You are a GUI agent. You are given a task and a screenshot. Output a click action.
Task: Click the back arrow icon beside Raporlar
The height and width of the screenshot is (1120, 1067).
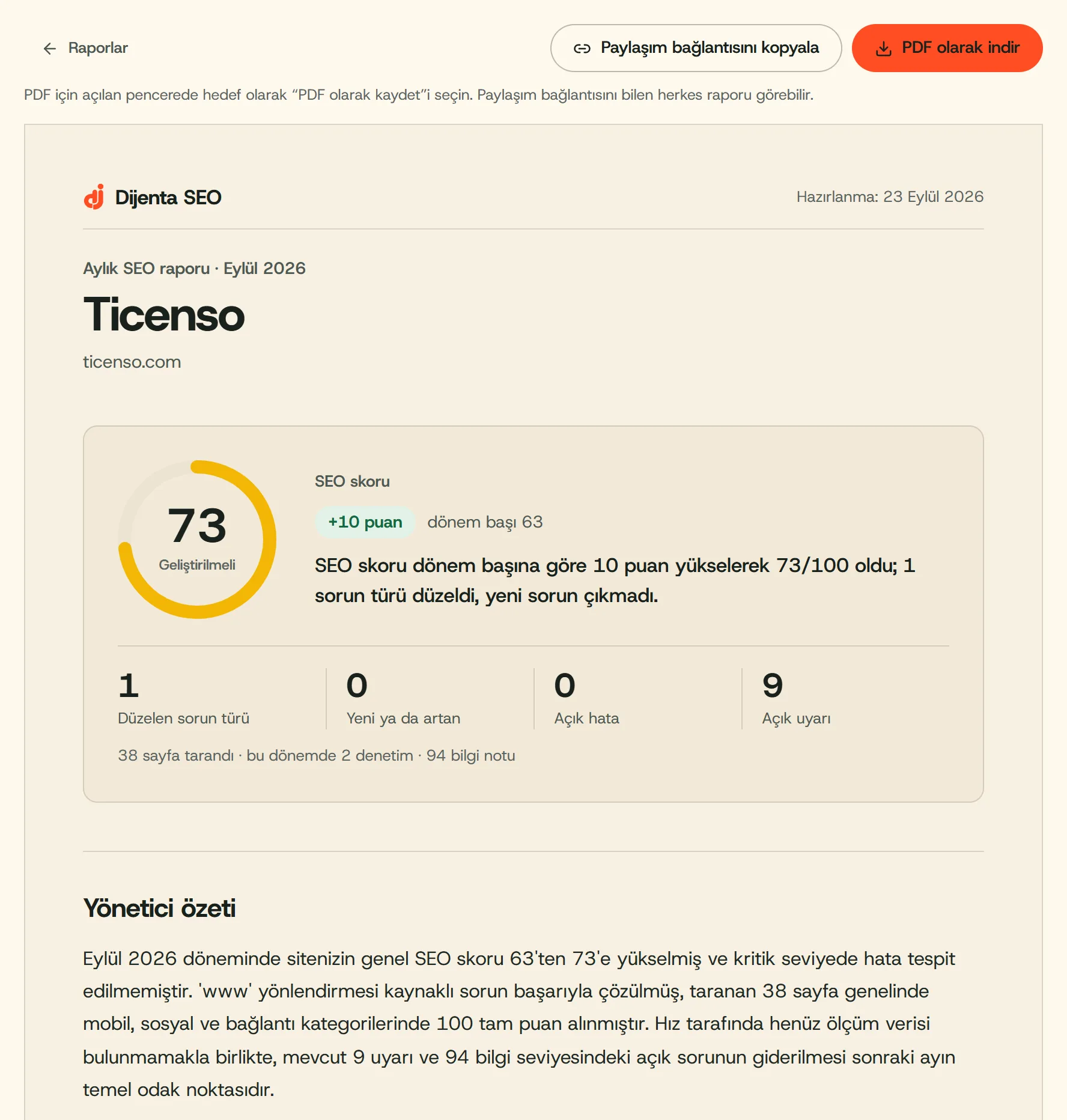pos(50,48)
